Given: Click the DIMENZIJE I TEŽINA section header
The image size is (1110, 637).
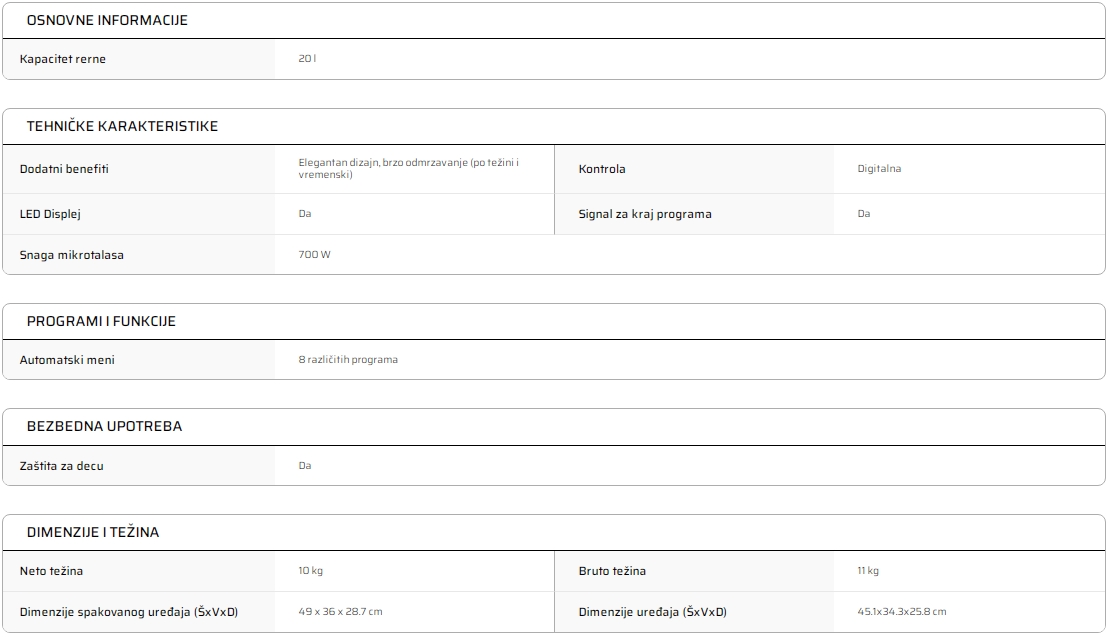Looking at the screenshot, I should pyautogui.click(x=93, y=532).
